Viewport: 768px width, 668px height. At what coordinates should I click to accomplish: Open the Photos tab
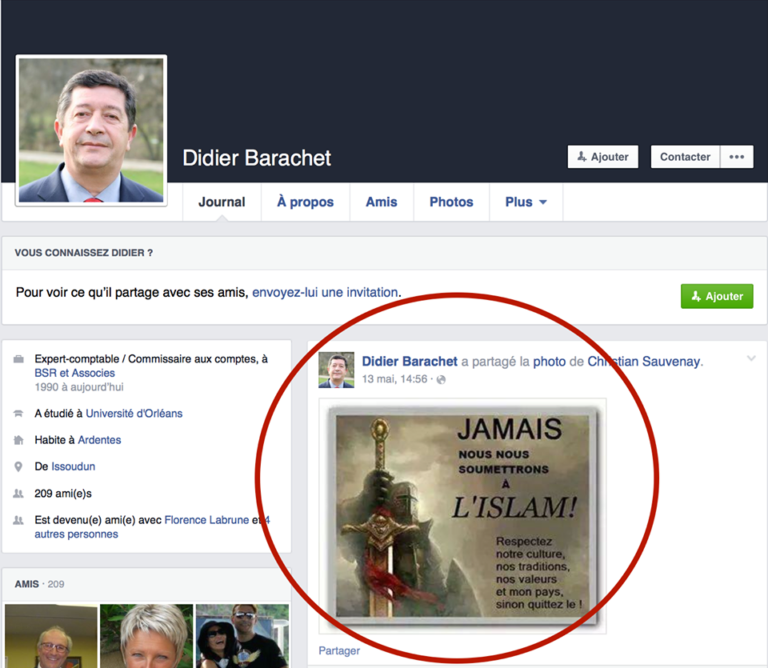451,202
